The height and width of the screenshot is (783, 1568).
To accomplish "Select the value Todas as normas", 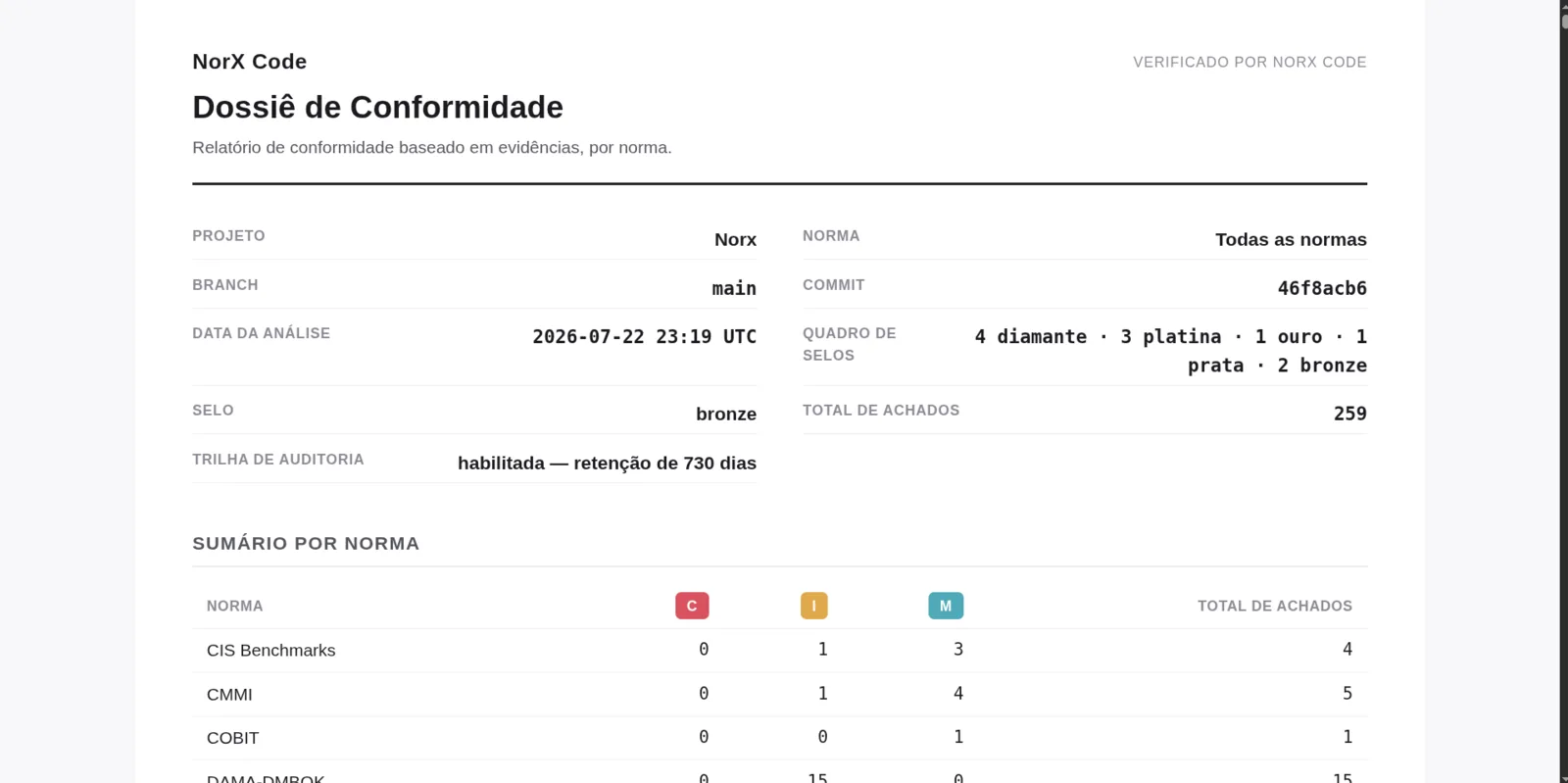I will pyautogui.click(x=1291, y=240).
